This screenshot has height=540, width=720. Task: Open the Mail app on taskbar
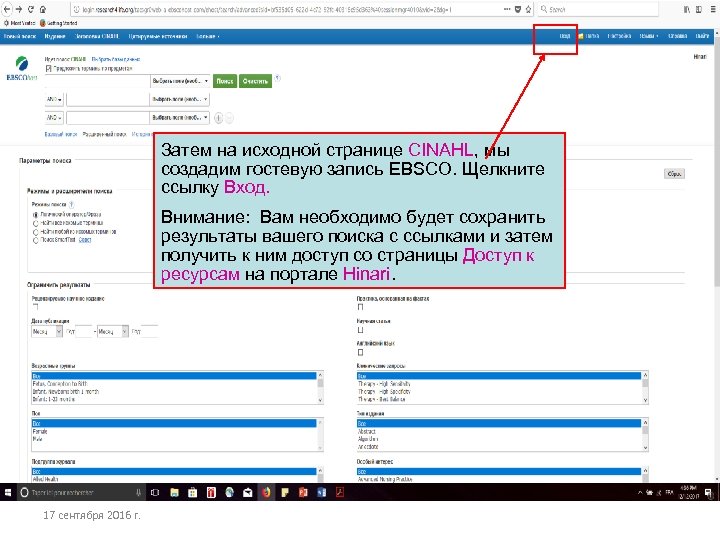[x=248, y=492]
